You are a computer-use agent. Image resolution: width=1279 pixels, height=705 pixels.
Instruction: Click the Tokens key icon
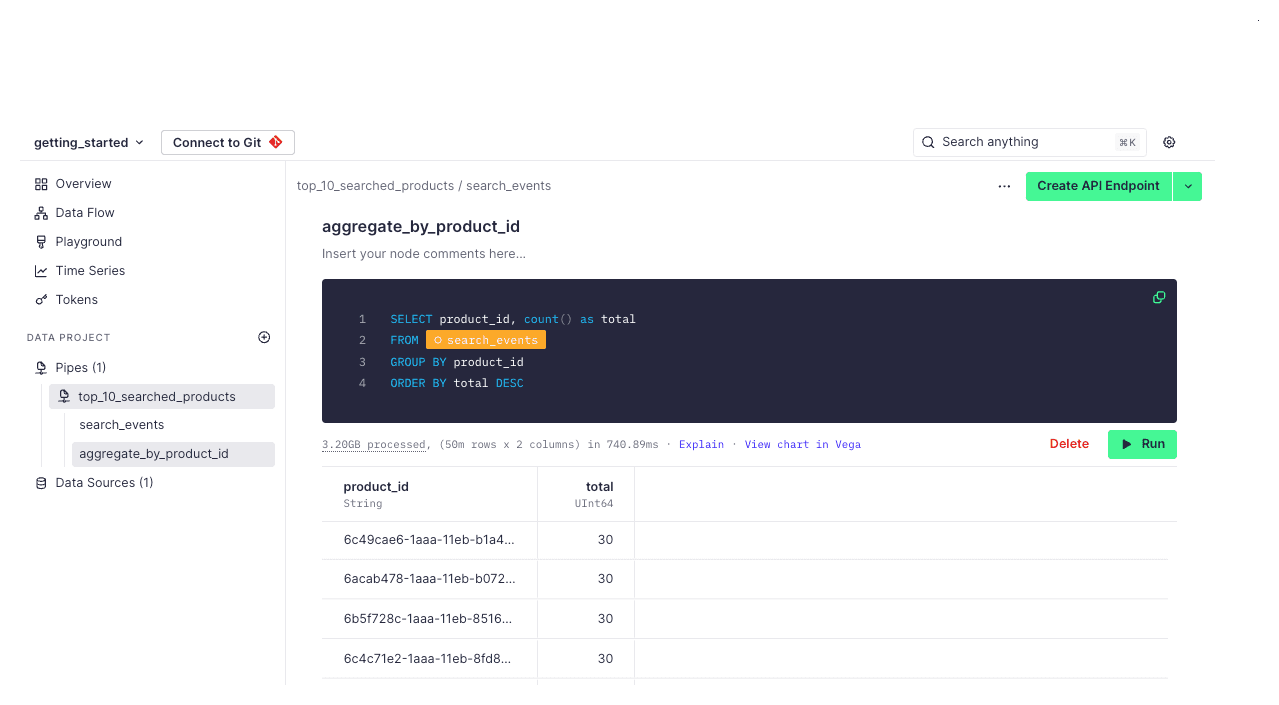coord(41,300)
